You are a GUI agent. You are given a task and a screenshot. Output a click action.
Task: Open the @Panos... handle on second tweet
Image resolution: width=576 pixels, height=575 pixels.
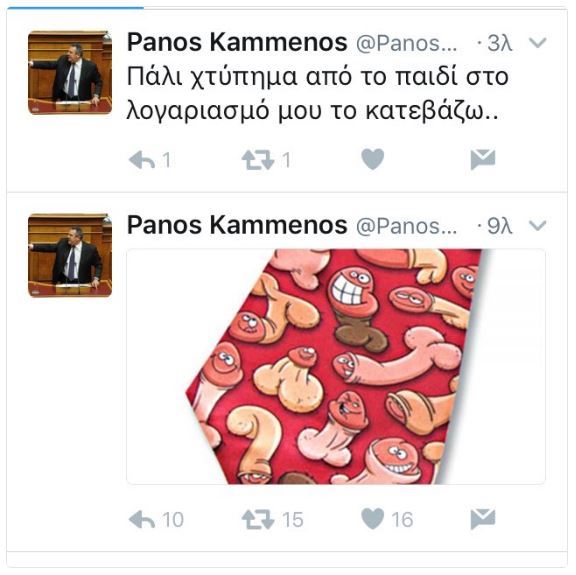click(x=407, y=226)
